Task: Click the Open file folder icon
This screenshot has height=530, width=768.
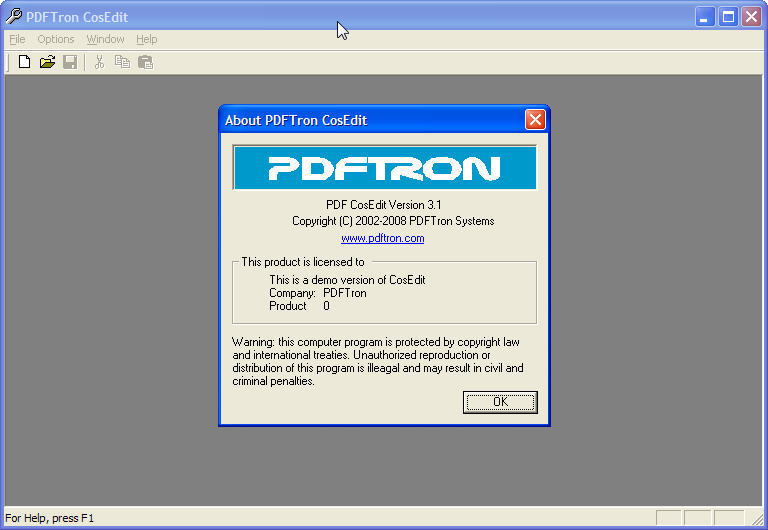Action: 47,62
